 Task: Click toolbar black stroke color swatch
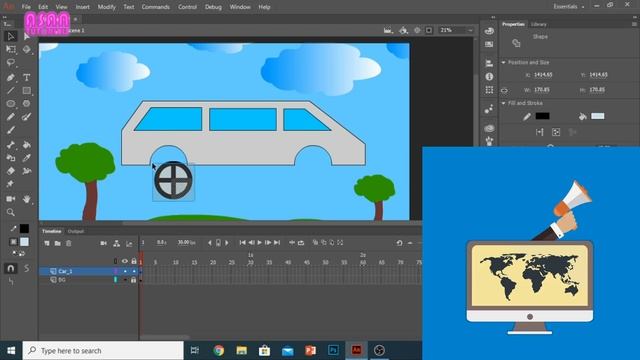pos(24,229)
